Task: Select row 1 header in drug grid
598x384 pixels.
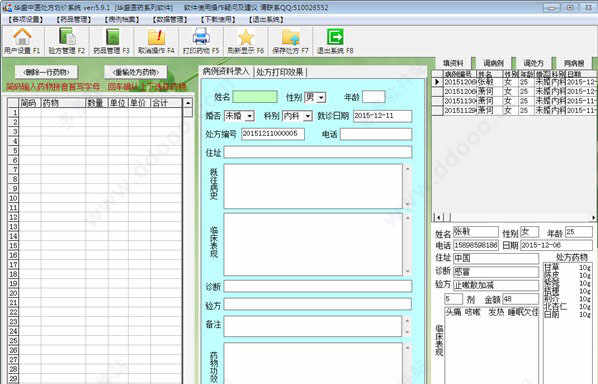Action: coord(13,113)
